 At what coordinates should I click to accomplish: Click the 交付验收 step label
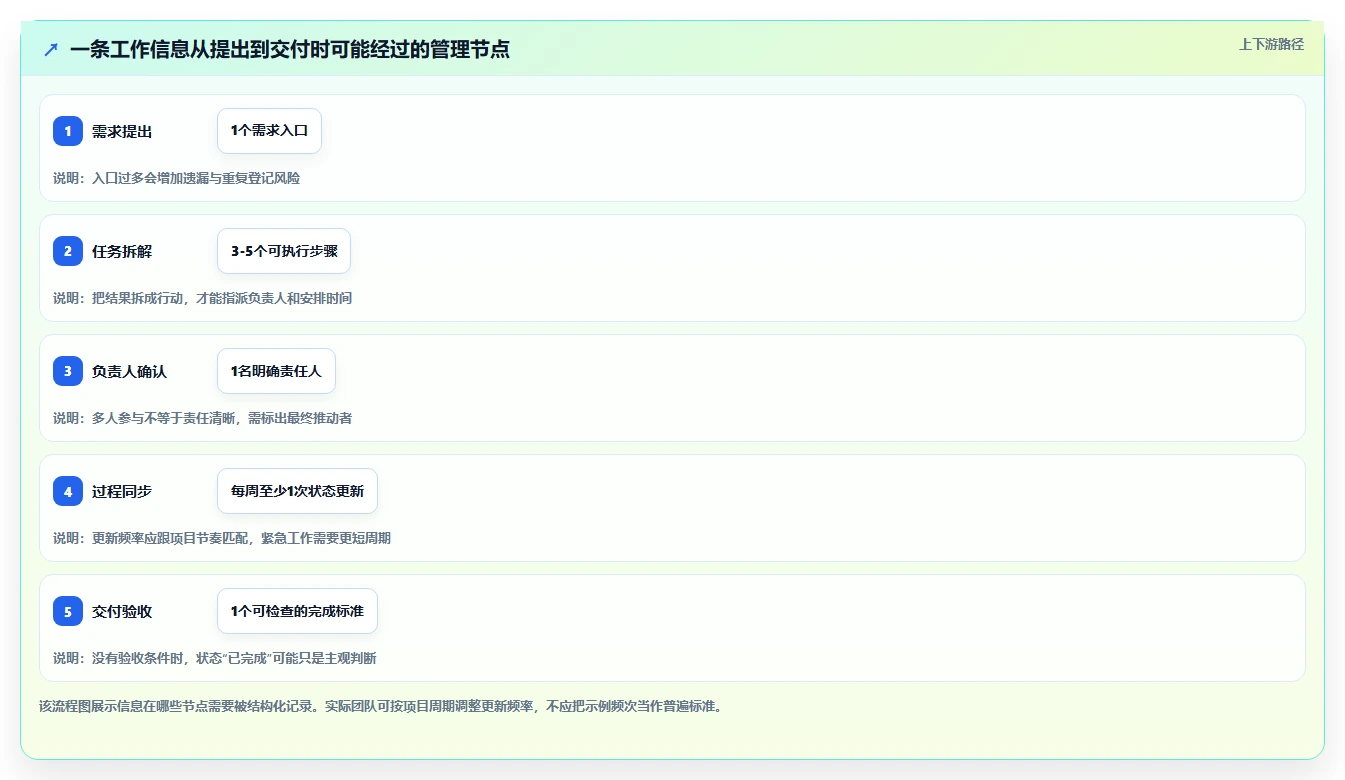click(x=122, y=611)
